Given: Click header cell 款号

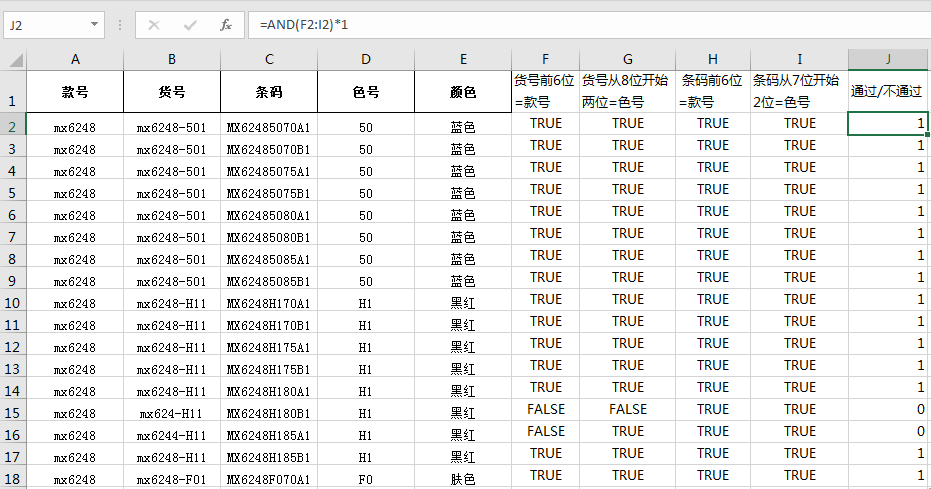Looking at the screenshot, I should tap(75, 92).
